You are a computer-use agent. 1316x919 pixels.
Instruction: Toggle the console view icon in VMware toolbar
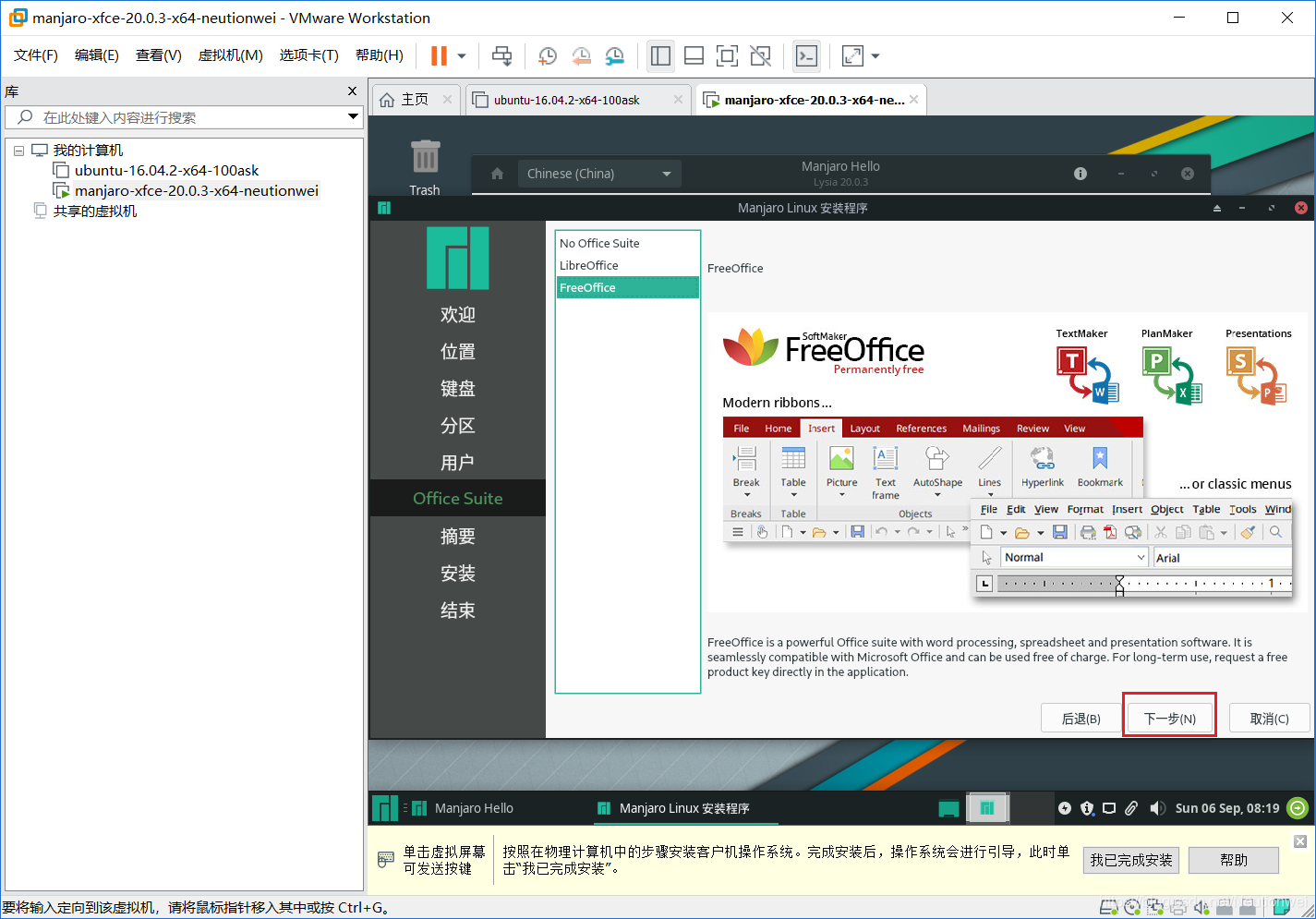coord(806,56)
